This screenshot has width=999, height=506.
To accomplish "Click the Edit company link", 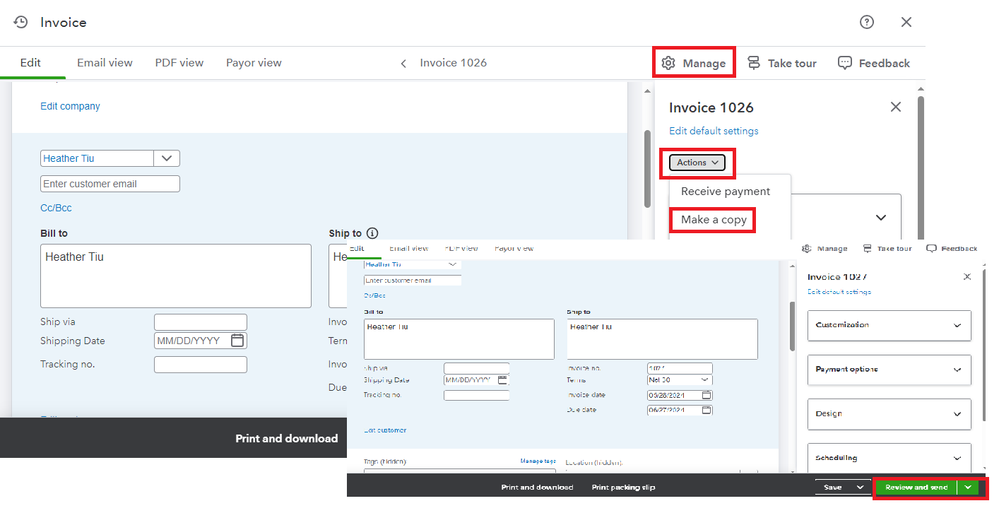I will (x=70, y=106).
